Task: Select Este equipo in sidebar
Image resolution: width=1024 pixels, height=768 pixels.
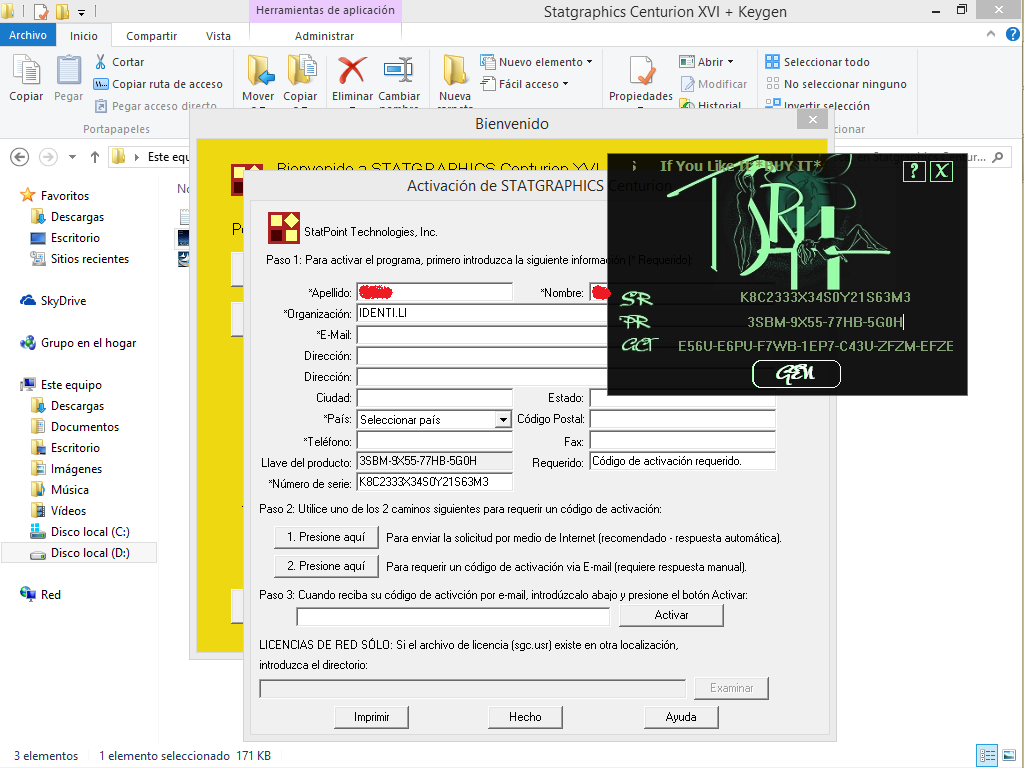Action: [61, 385]
